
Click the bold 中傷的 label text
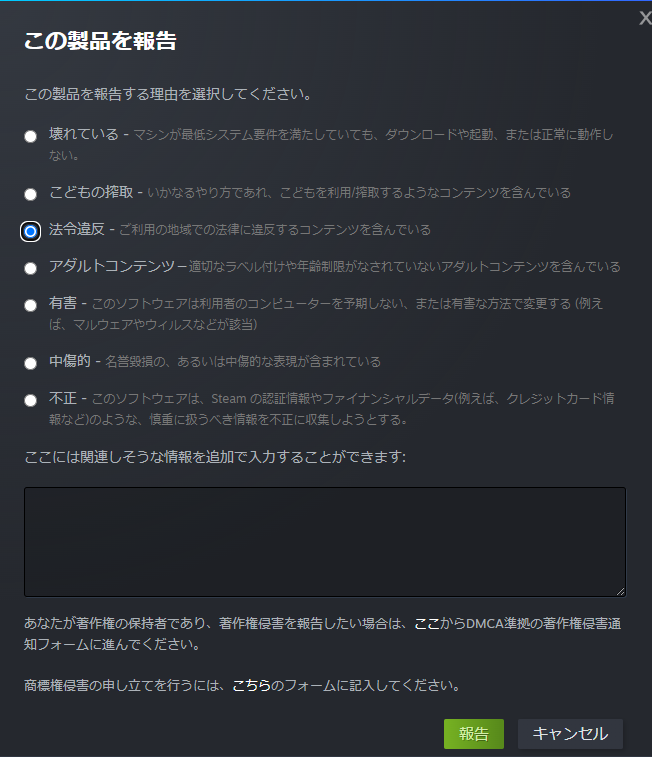[70, 360]
